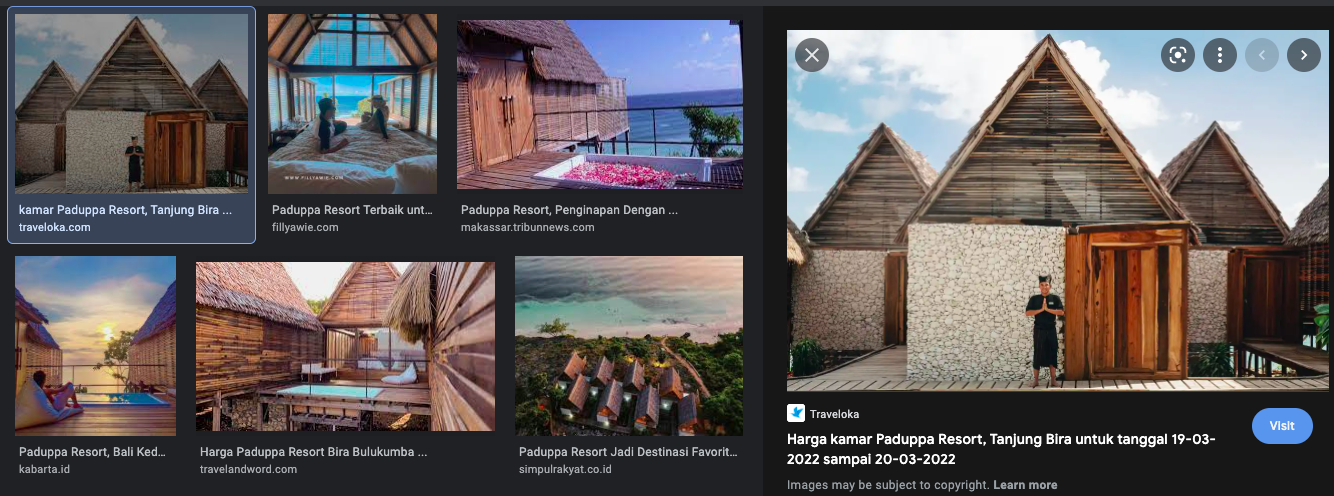Open the Learn more copyright link

(x=1025, y=485)
